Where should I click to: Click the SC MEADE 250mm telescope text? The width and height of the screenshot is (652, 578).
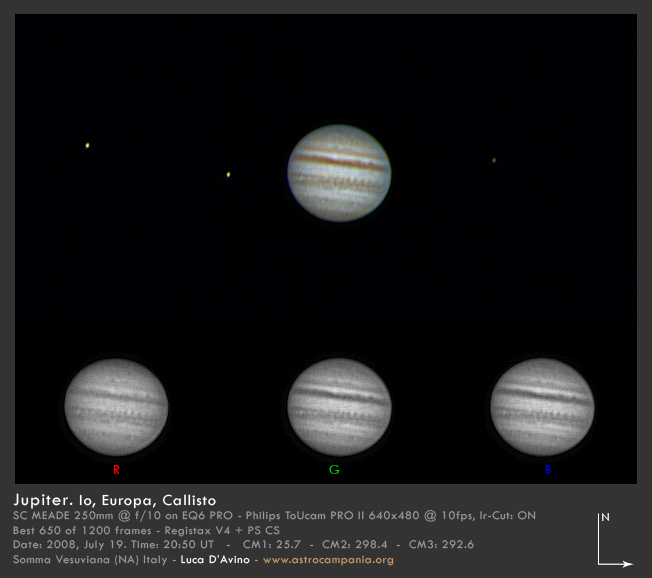(x=63, y=516)
